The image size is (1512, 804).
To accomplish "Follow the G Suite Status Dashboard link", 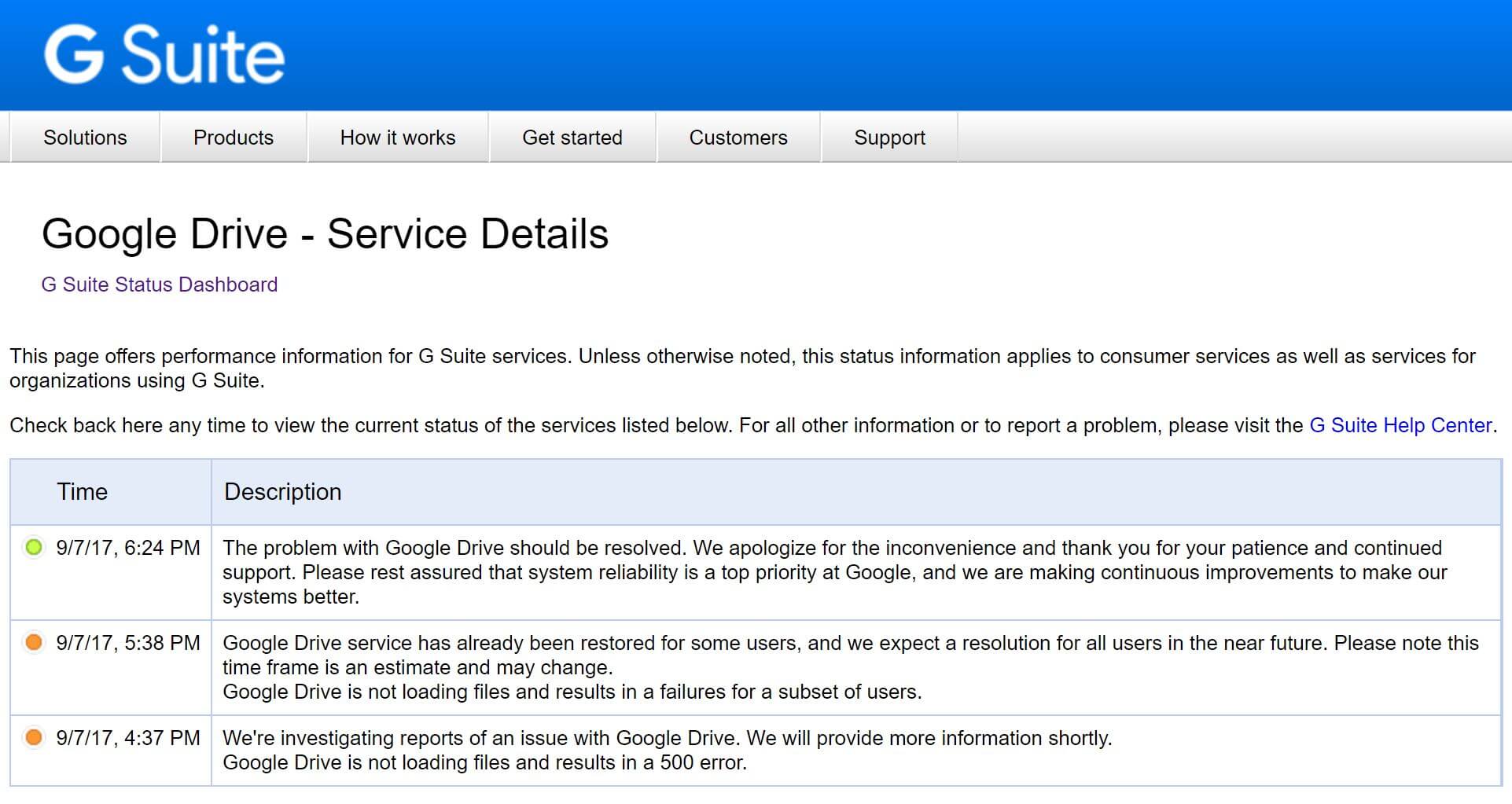I will (x=159, y=285).
